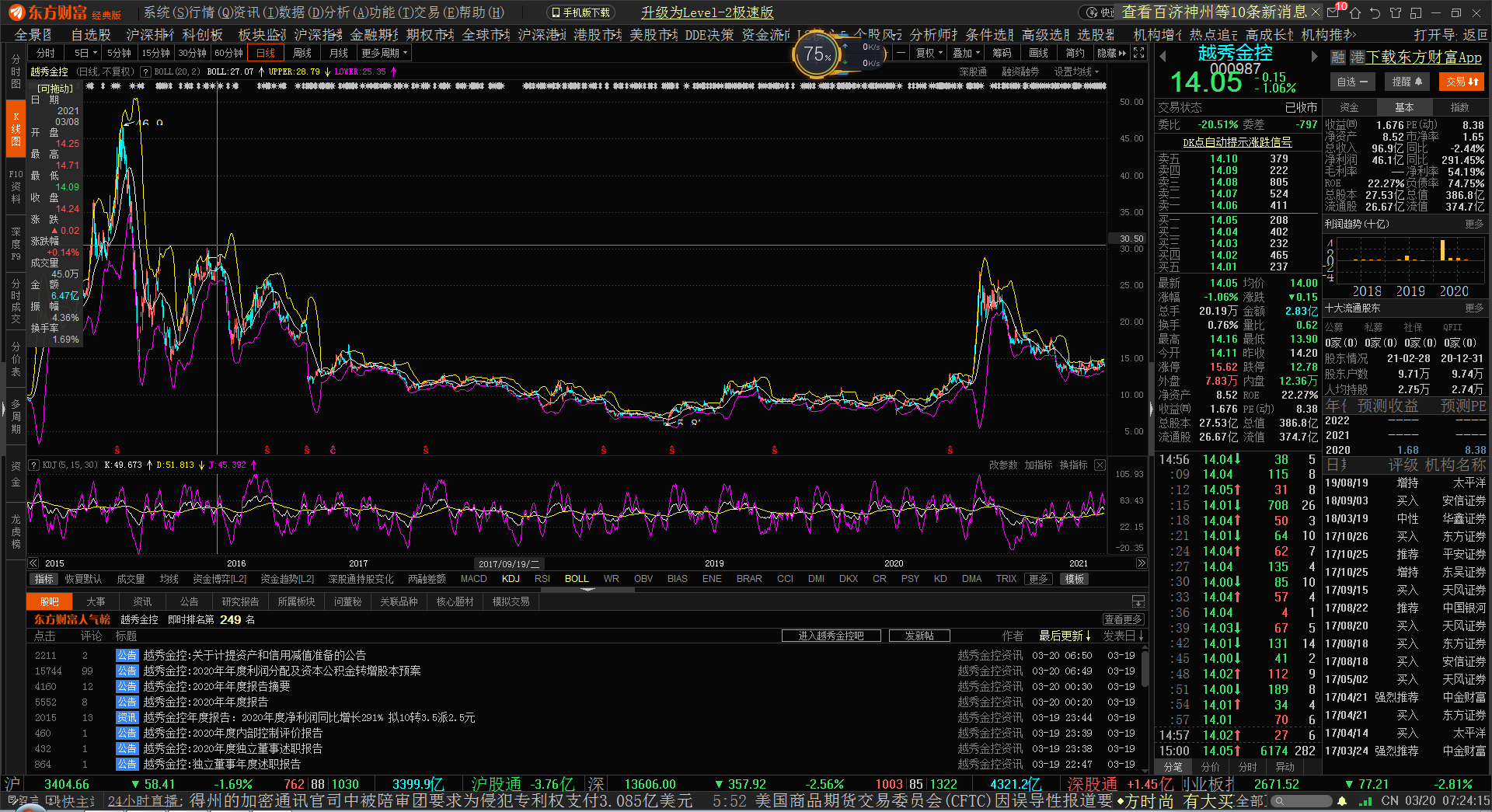Screen dimensions: 1492x812
Task: Open 龙虎榜 in the left sidebar
Action: point(16,531)
